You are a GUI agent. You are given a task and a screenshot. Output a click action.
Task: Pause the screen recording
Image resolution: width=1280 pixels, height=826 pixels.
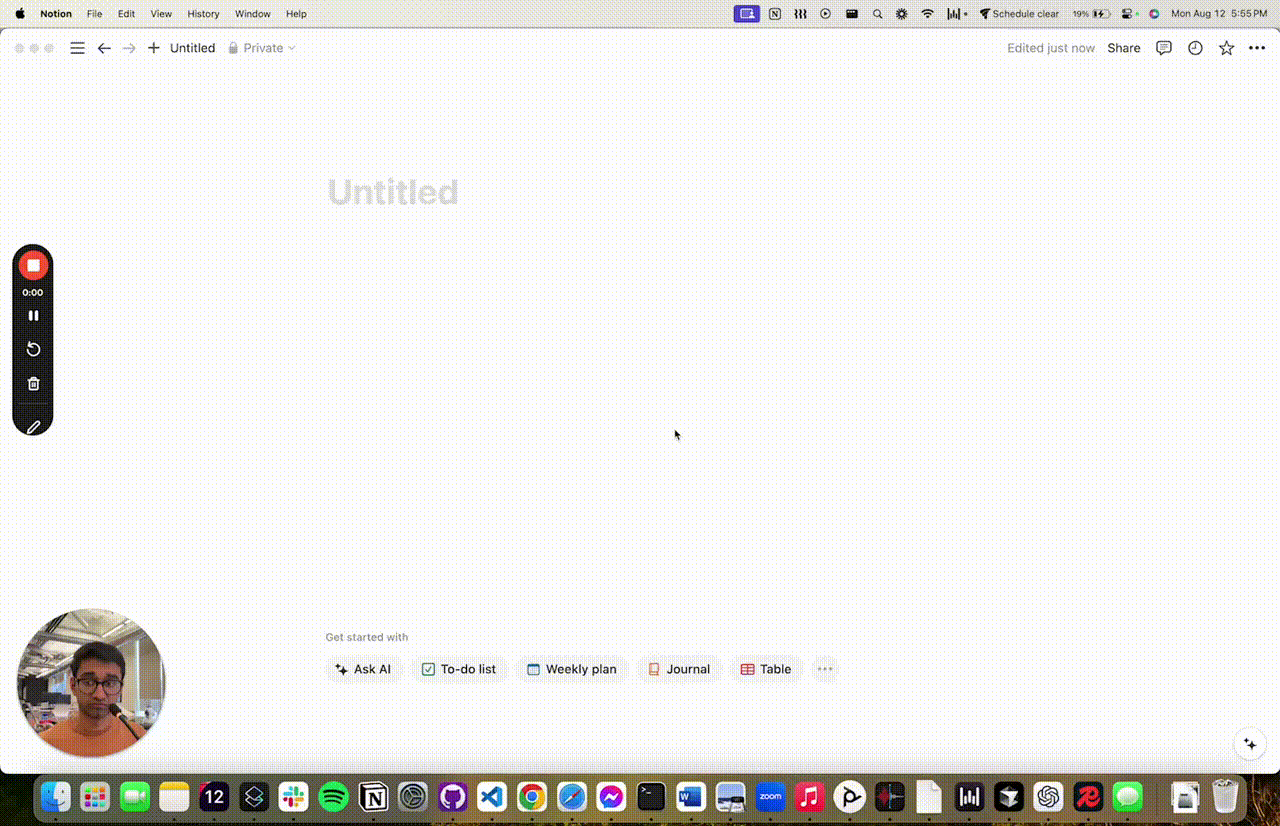pos(33,315)
